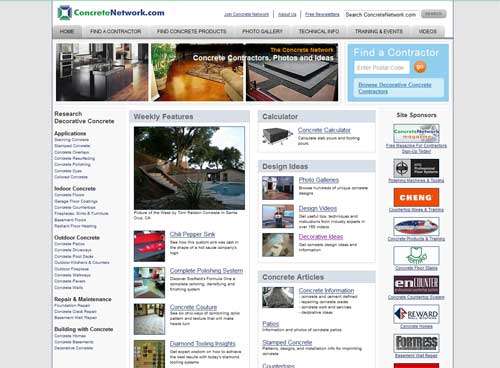Open the Diamond Tooling Insights thumbnail image
Image resolution: width=500 pixels, height=368 pixels.
tap(149, 354)
